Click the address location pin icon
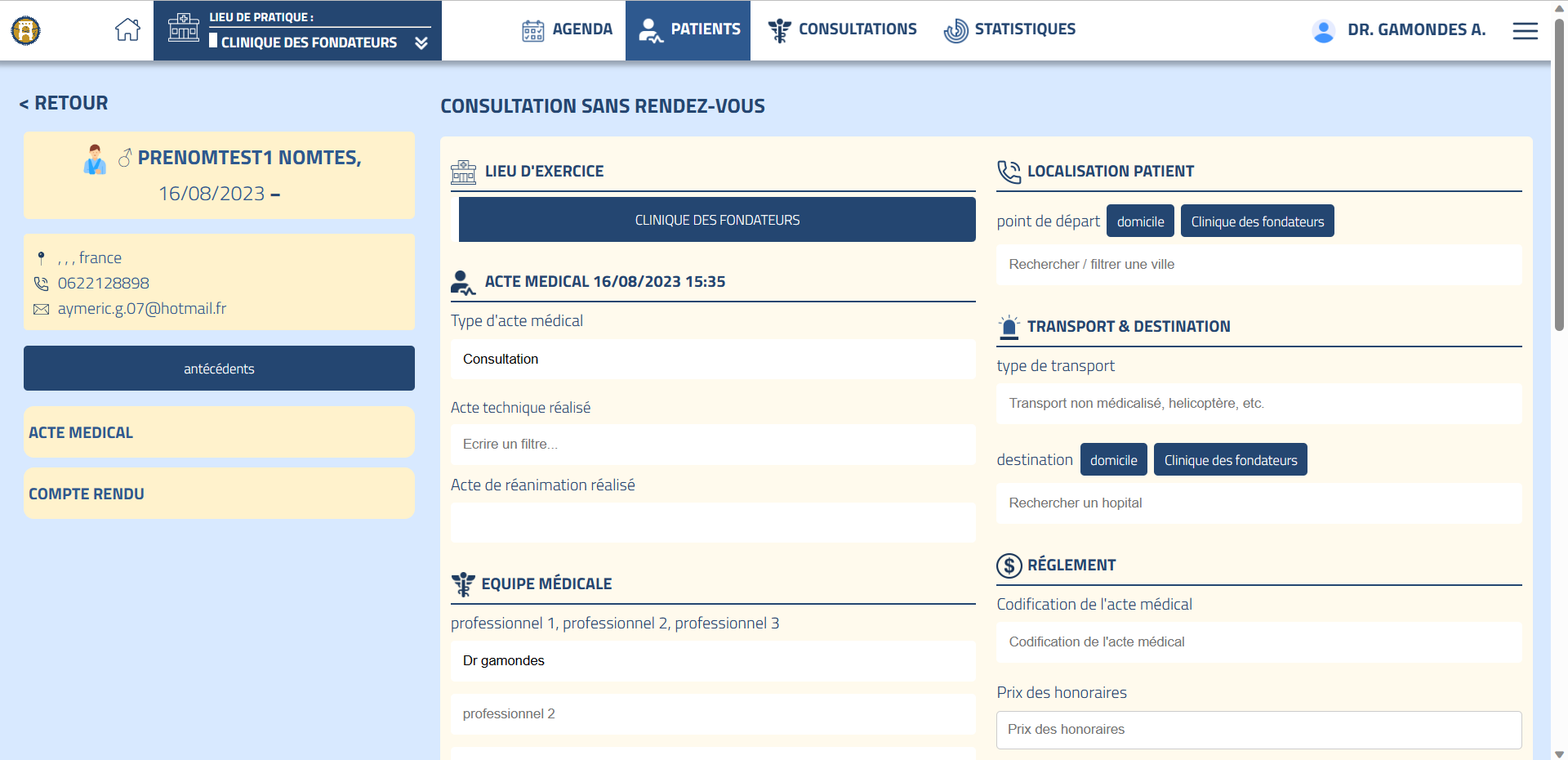This screenshot has width=1568, height=760. (x=41, y=258)
